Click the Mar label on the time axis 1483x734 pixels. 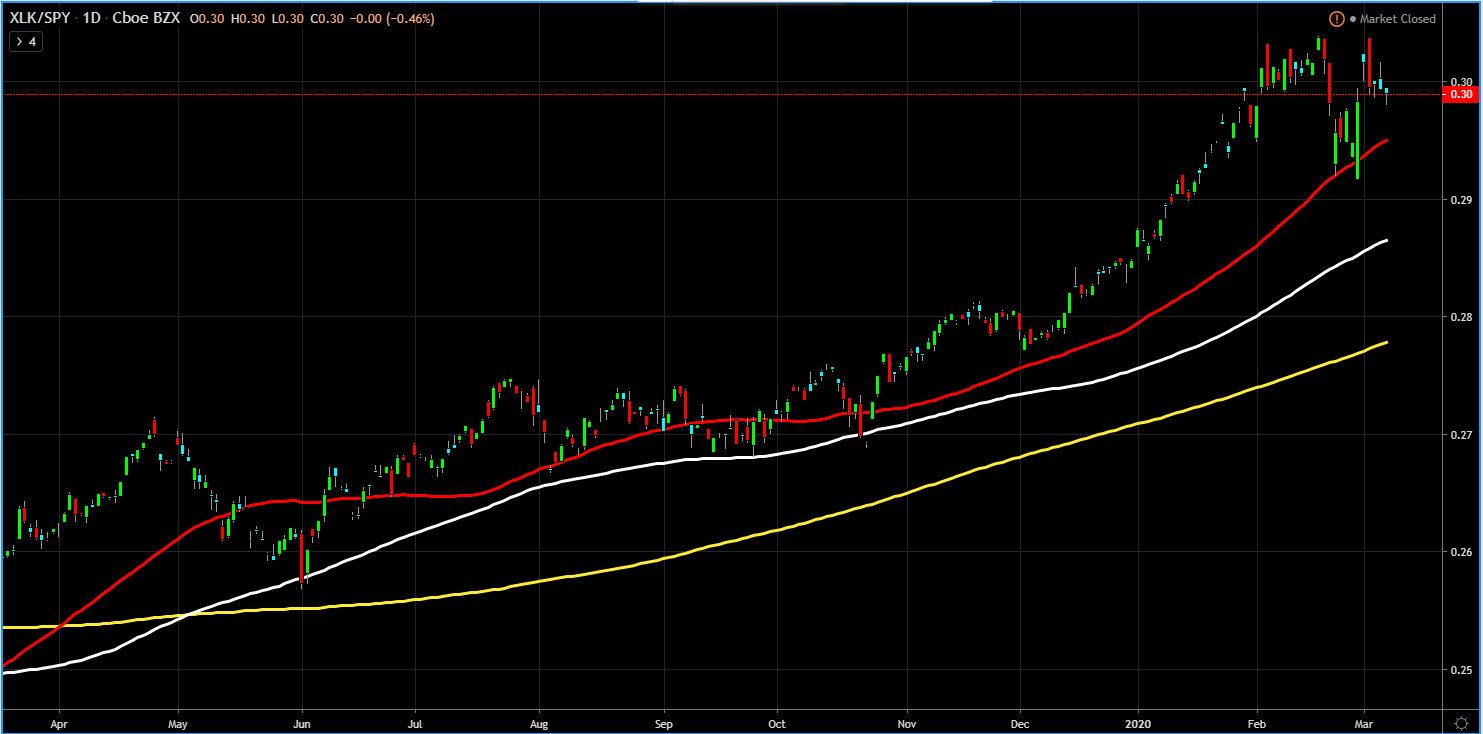[1366, 720]
